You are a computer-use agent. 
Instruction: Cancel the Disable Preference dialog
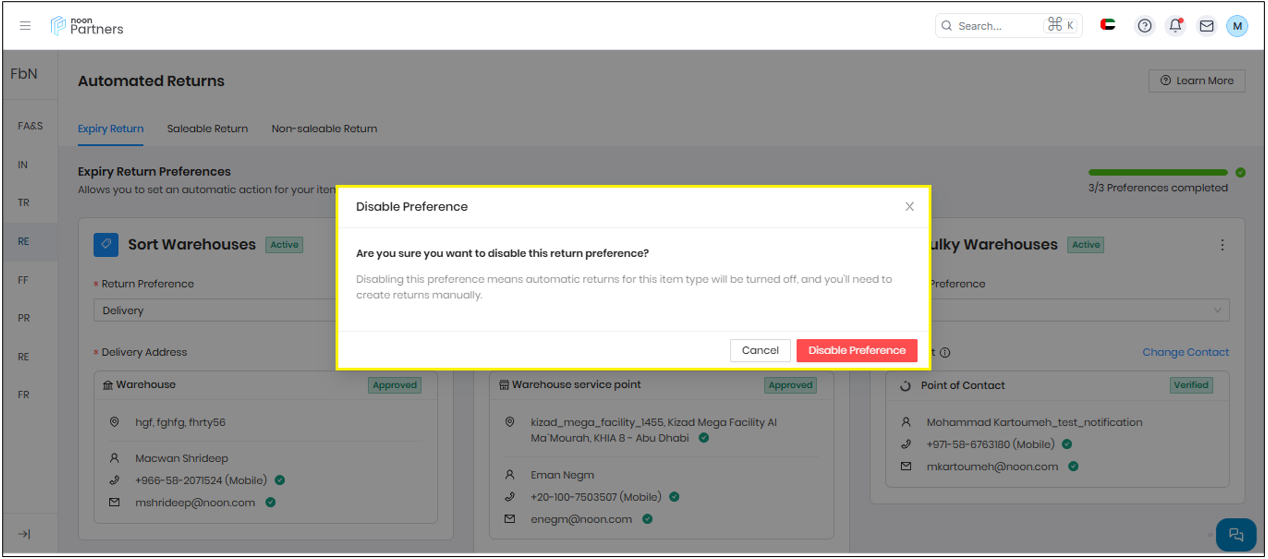pyautogui.click(x=760, y=350)
